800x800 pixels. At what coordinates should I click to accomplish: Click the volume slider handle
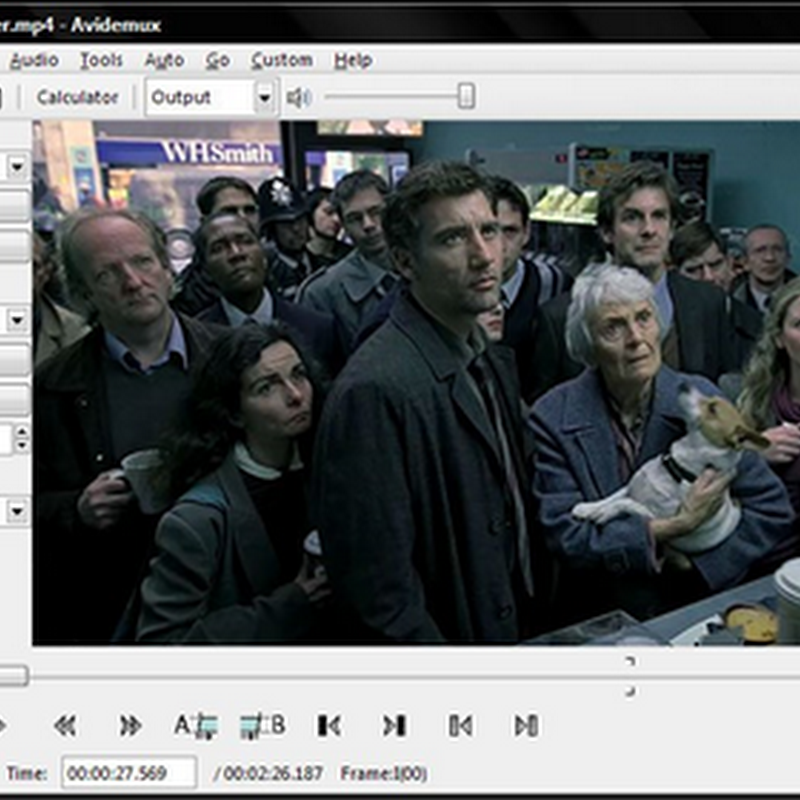tap(466, 96)
